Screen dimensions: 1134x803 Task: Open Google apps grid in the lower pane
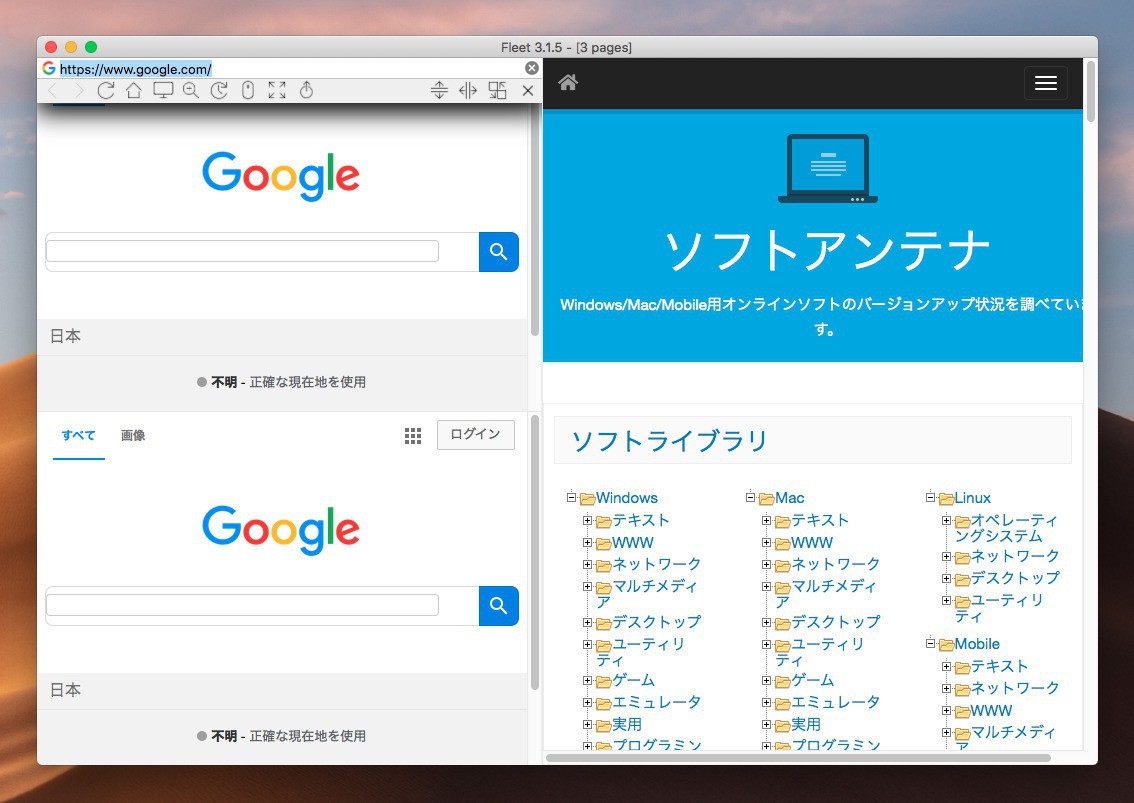click(413, 436)
